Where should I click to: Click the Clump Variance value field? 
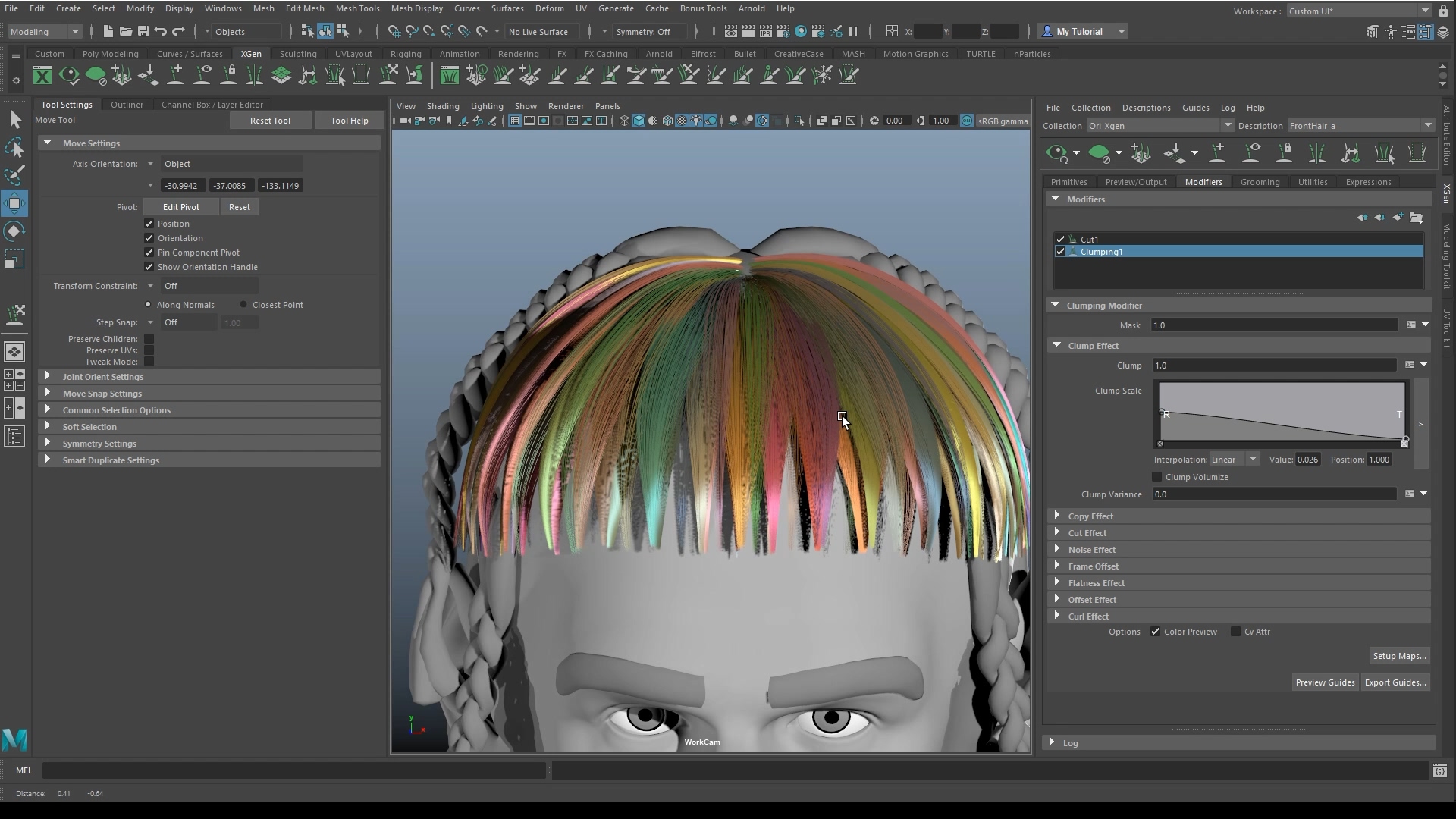1274,494
